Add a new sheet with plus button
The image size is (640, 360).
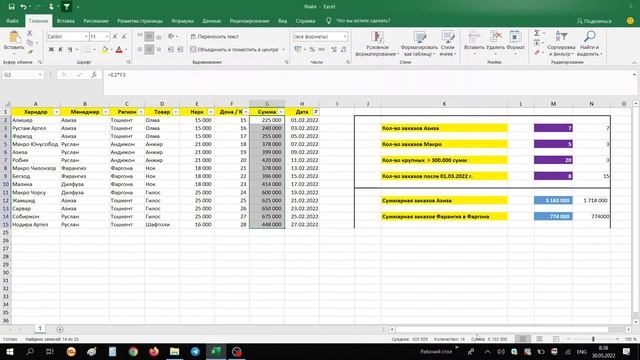point(60,329)
